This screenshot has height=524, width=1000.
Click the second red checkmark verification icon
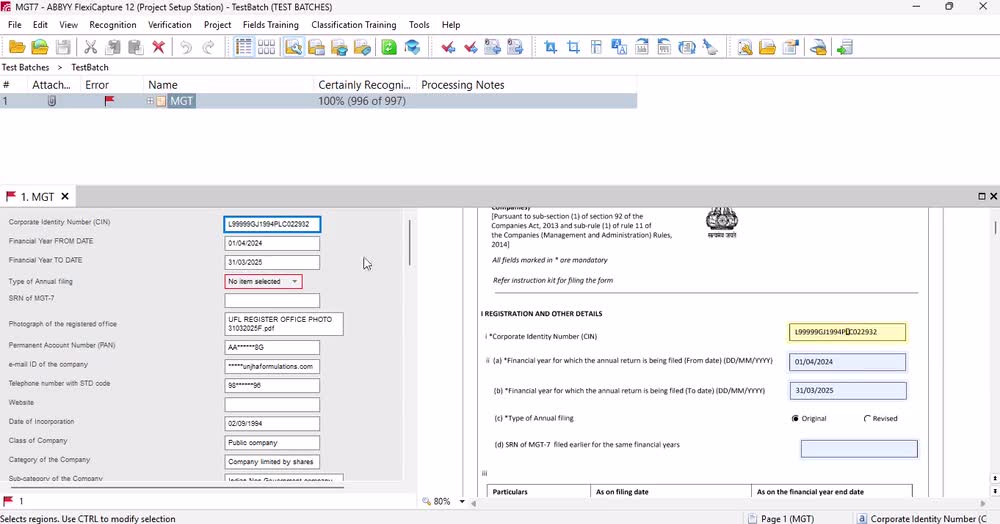click(x=470, y=47)
